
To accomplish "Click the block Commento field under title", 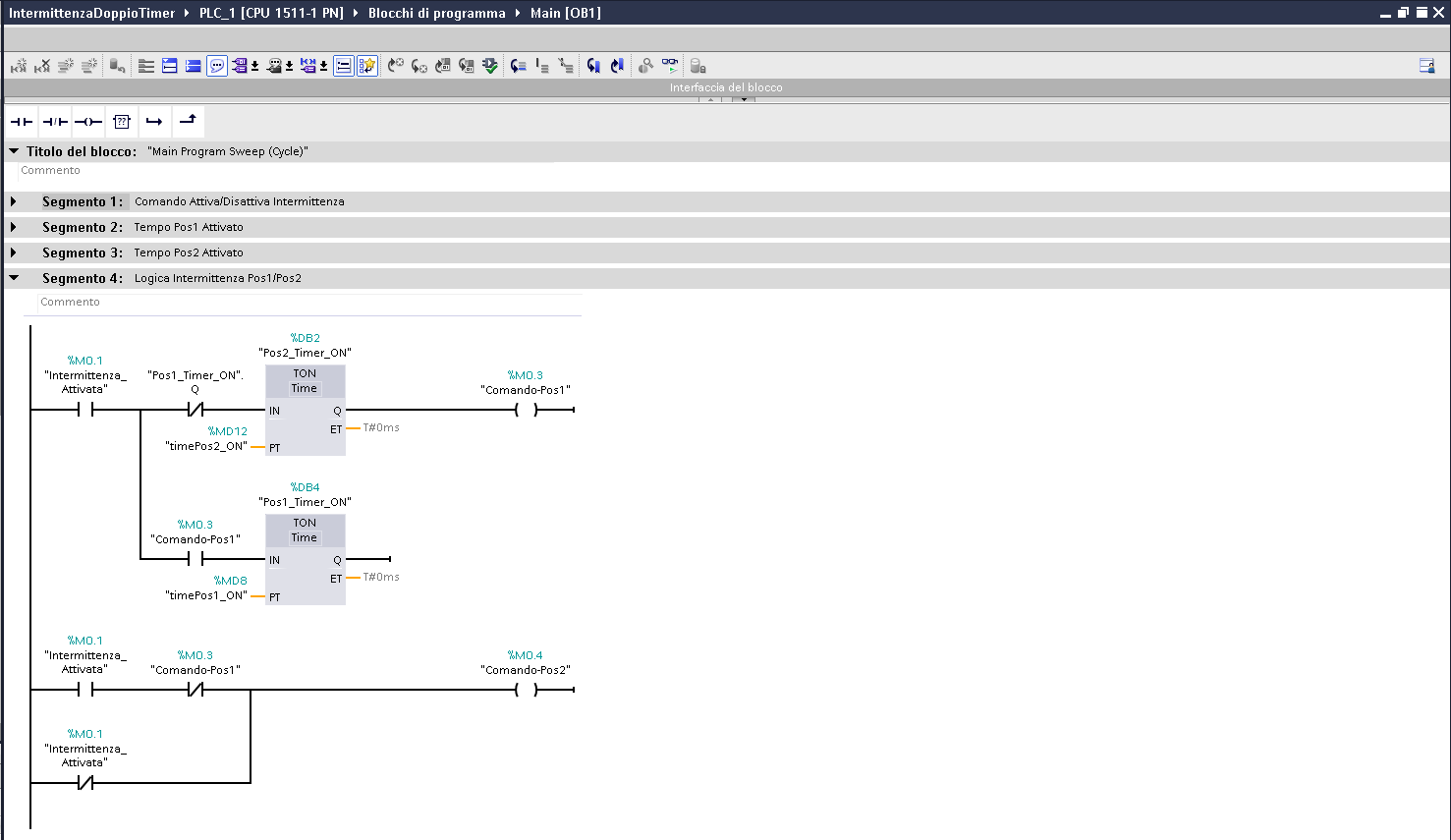I will (285, 171).
